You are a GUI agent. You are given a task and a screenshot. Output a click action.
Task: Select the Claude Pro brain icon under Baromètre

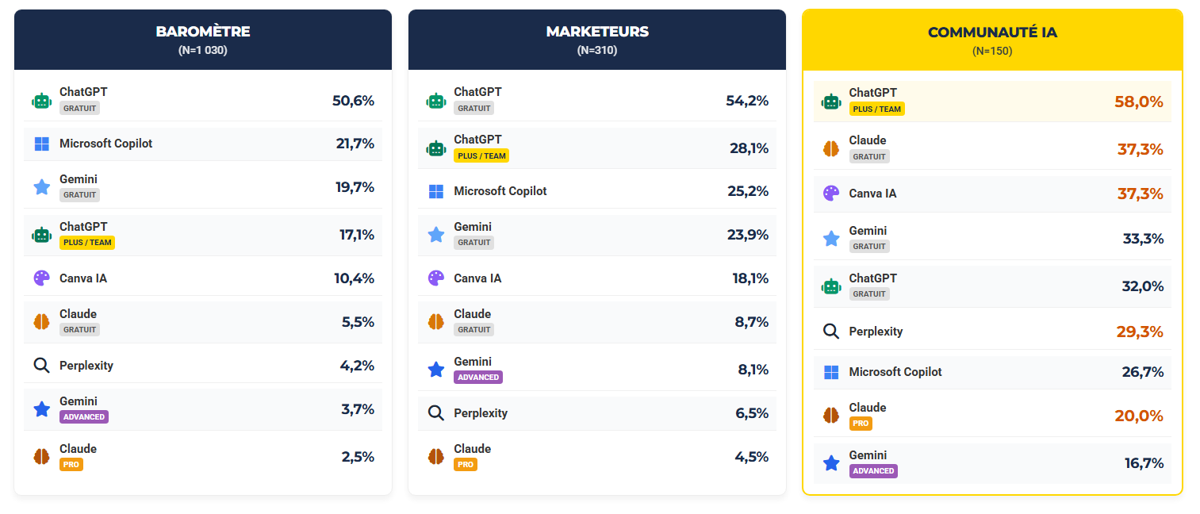click(x=41, y=457)
